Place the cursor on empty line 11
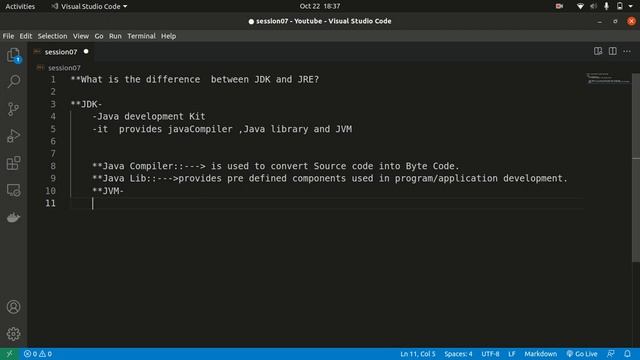 pos(327,203)
